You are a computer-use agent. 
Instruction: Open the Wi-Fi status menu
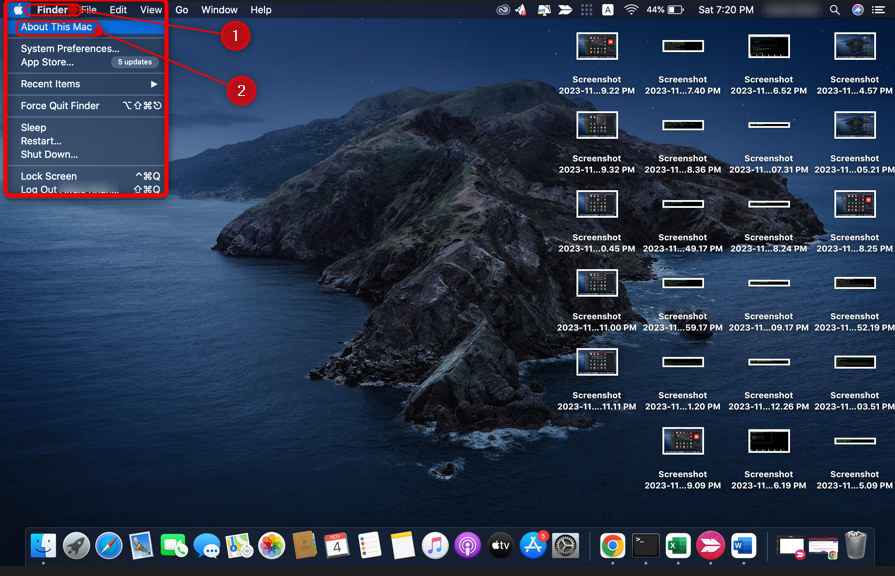[x=631, y=10]
